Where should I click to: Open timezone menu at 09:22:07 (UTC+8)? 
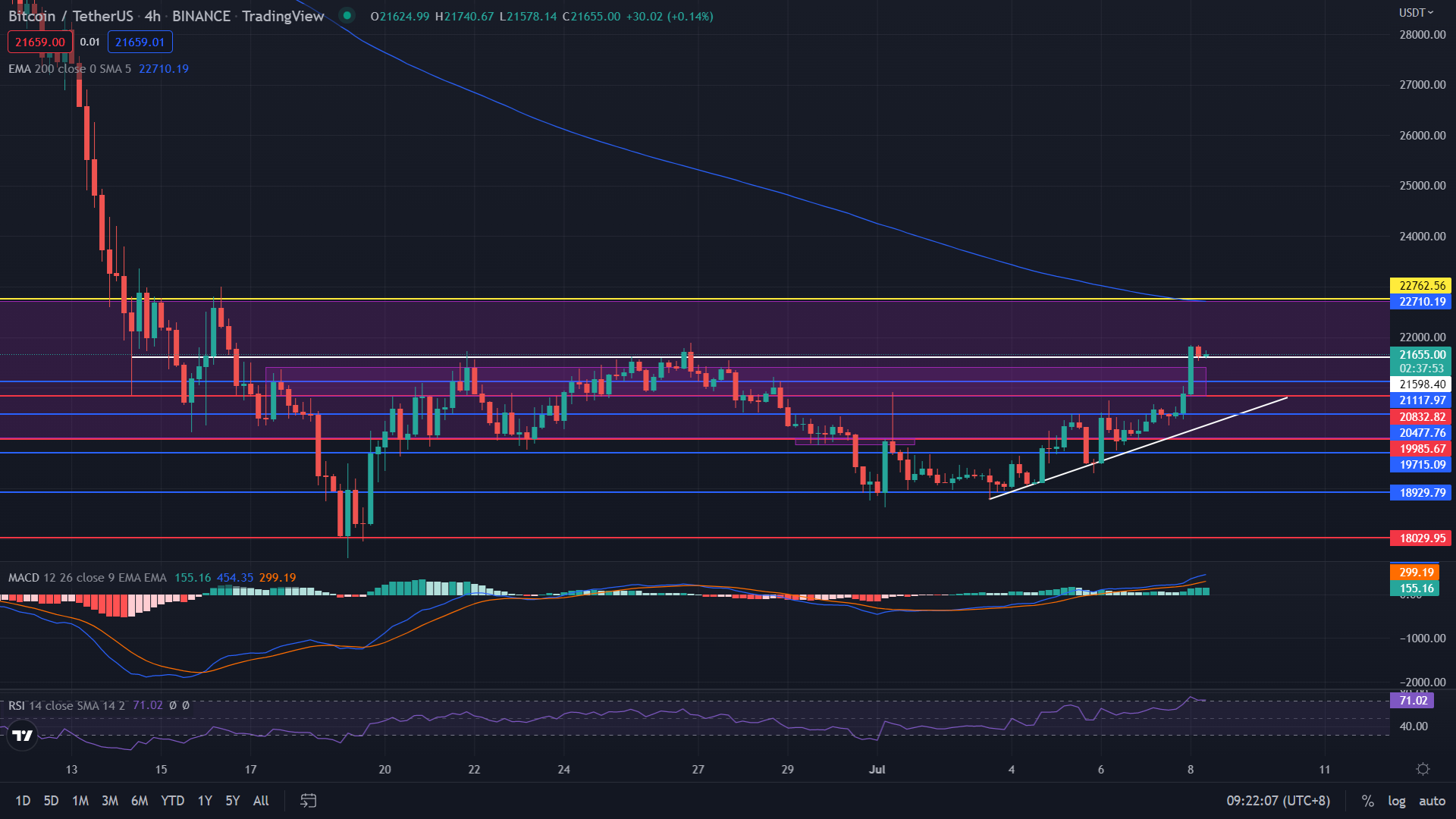click(1278, 800)
